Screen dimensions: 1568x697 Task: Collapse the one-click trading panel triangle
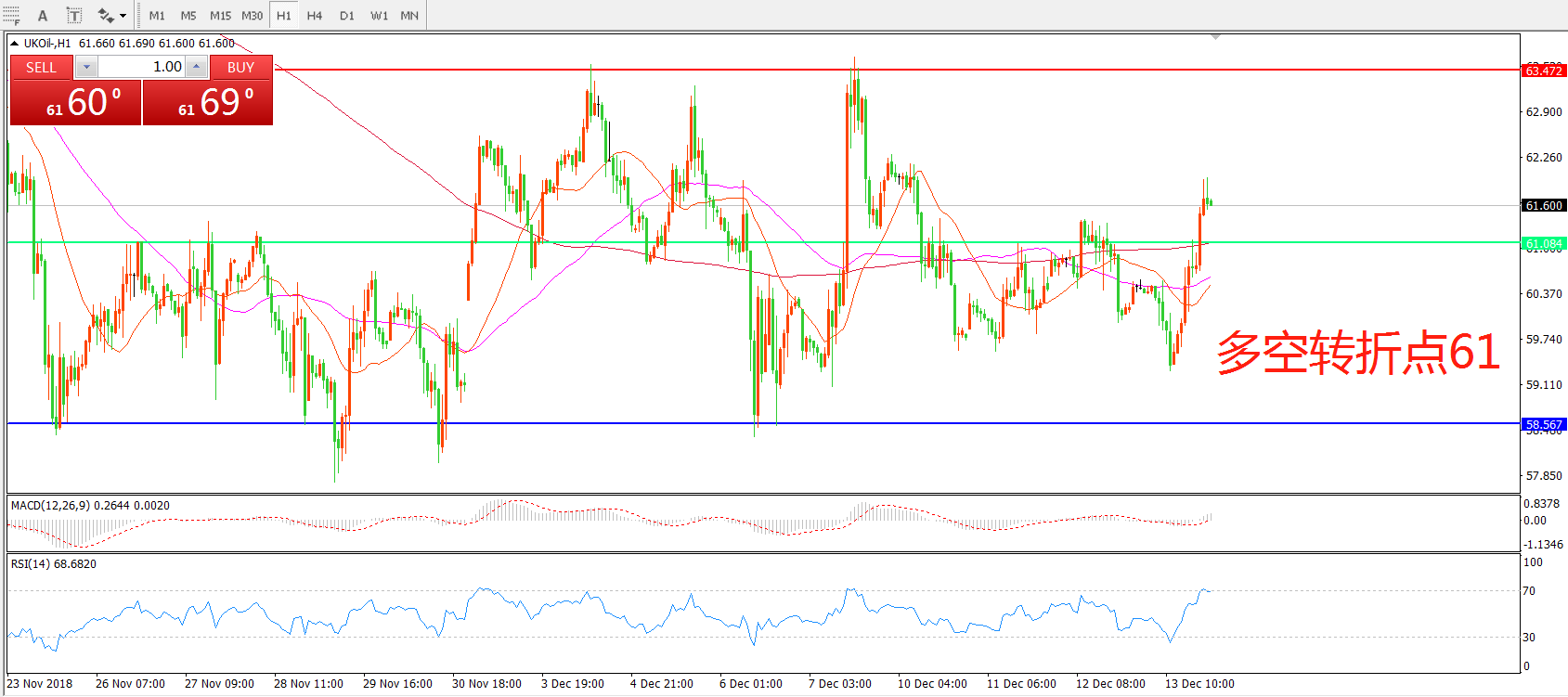coord(15,43)
